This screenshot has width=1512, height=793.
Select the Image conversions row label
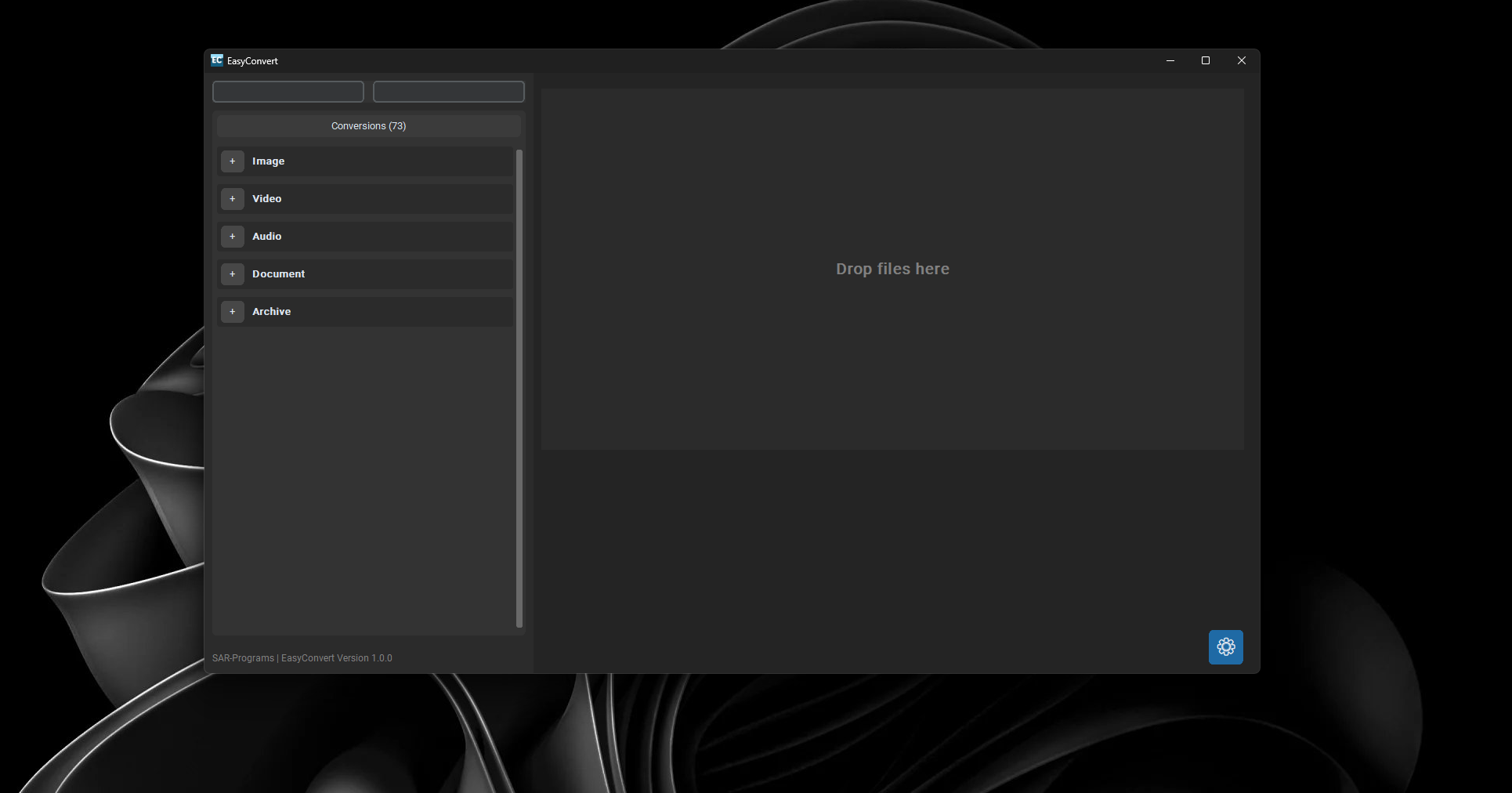[268, 161]
